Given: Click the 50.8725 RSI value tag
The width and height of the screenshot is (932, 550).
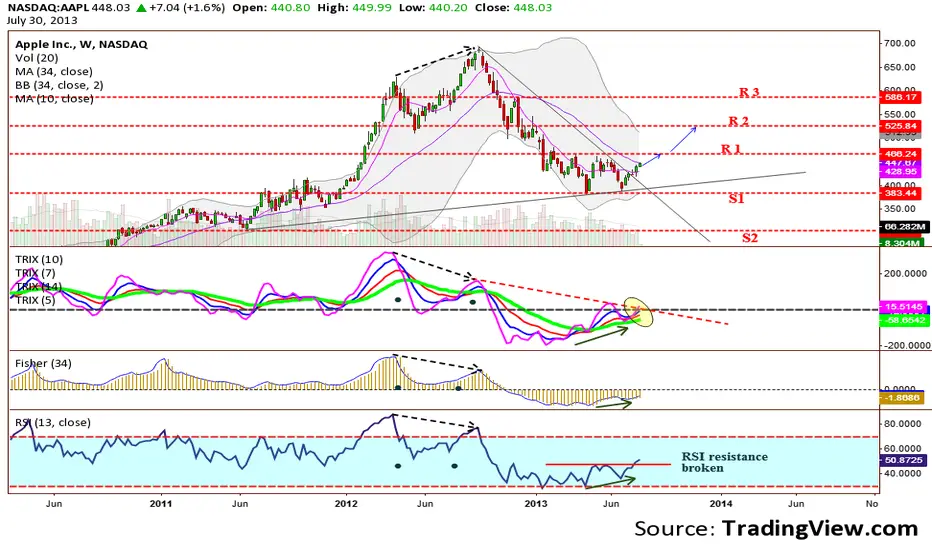Looking at the screenshot, I should 902,460.
